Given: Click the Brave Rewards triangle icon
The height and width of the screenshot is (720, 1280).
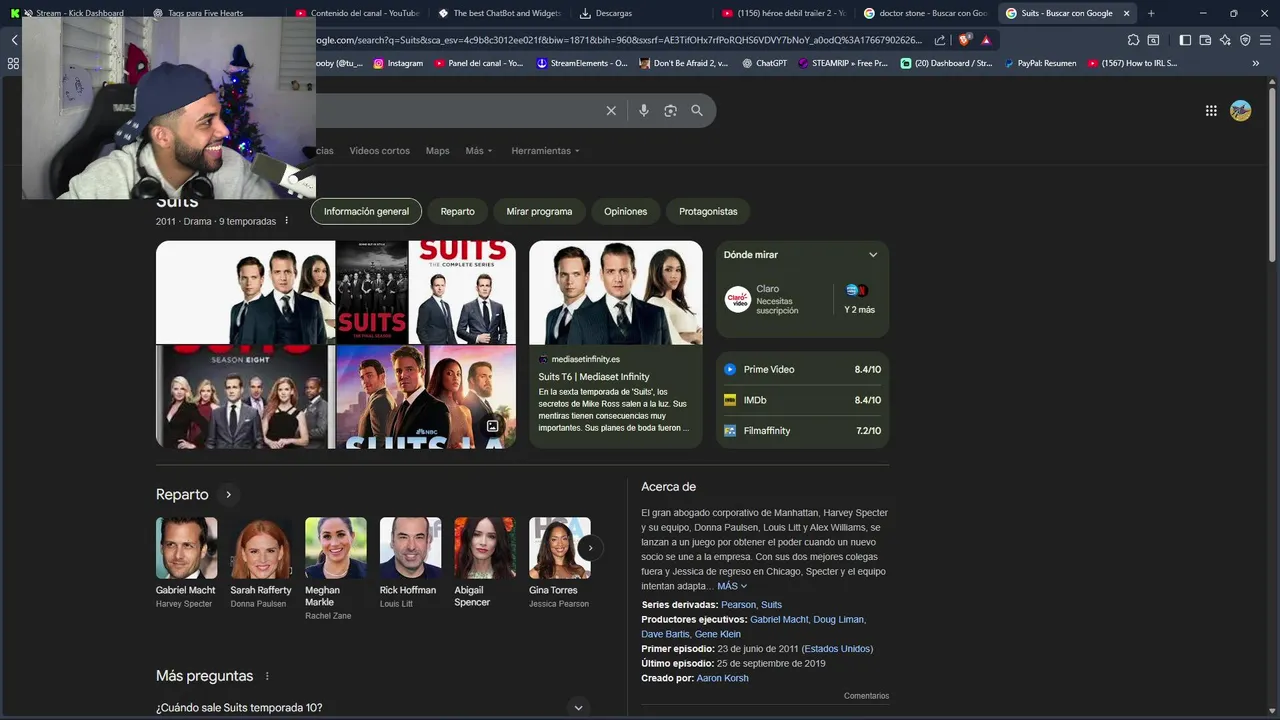Looking at the screenshot, I should [x=986, y=40].
